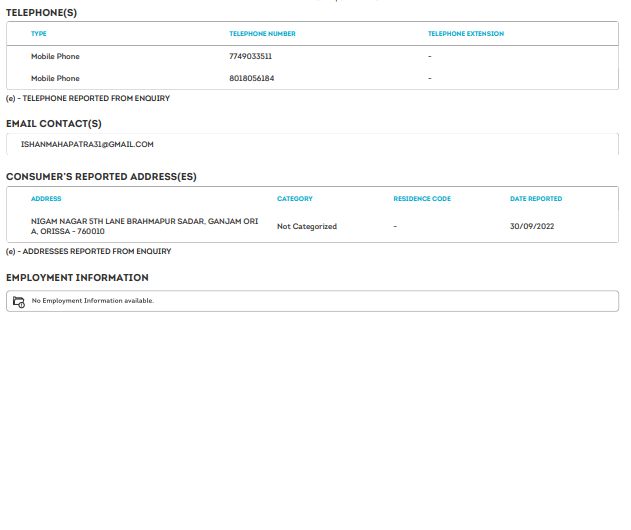Click the TYPE column header

(39, 34)
